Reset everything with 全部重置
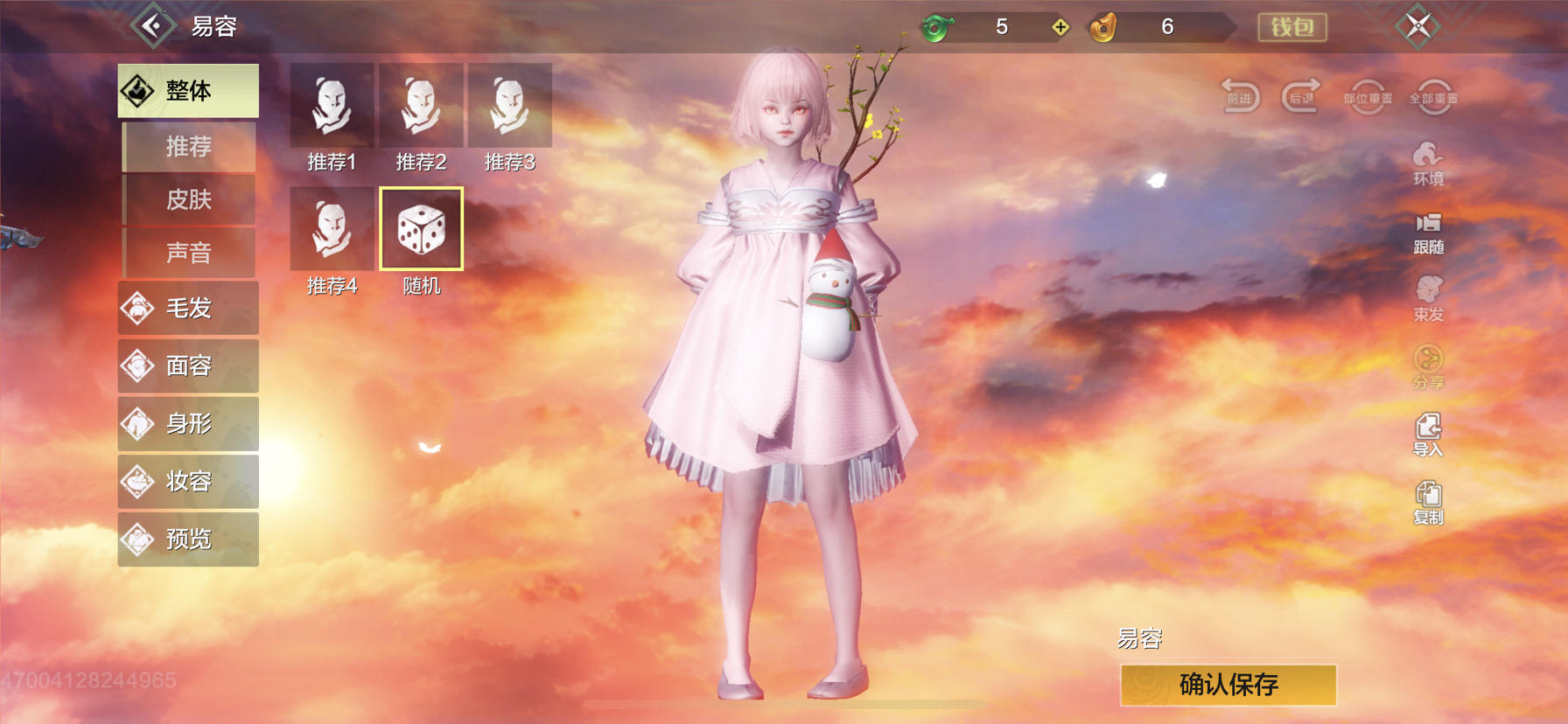Screen dimensions: 1568x724 (x=1433, y=96)
